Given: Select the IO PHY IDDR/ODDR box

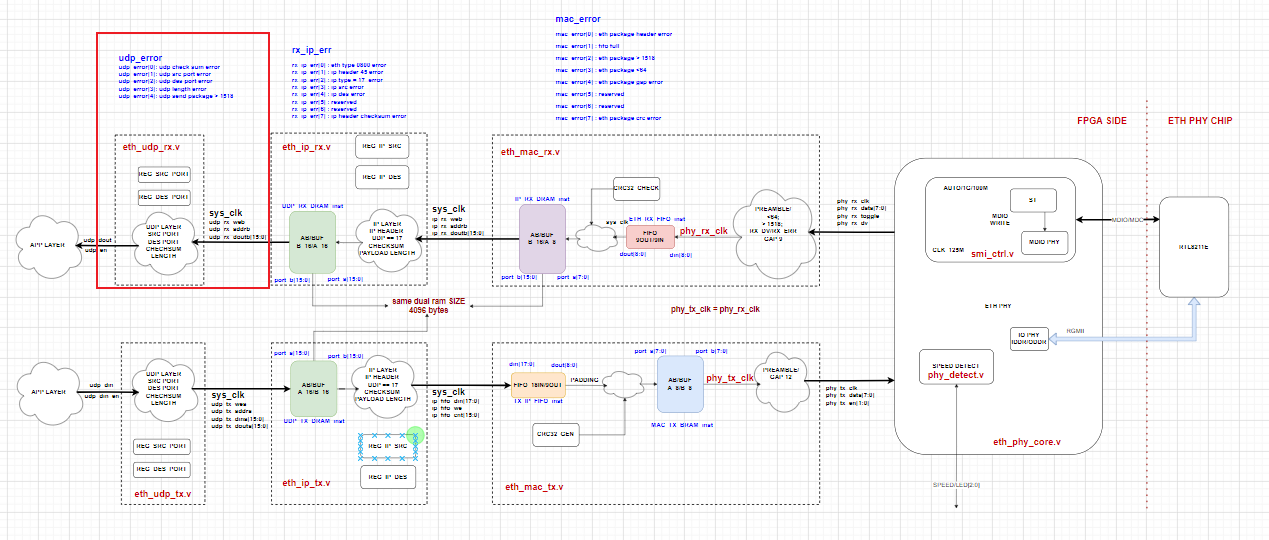Looking at the screenshot, I should pyautogui.click(x=1027, y=337).
